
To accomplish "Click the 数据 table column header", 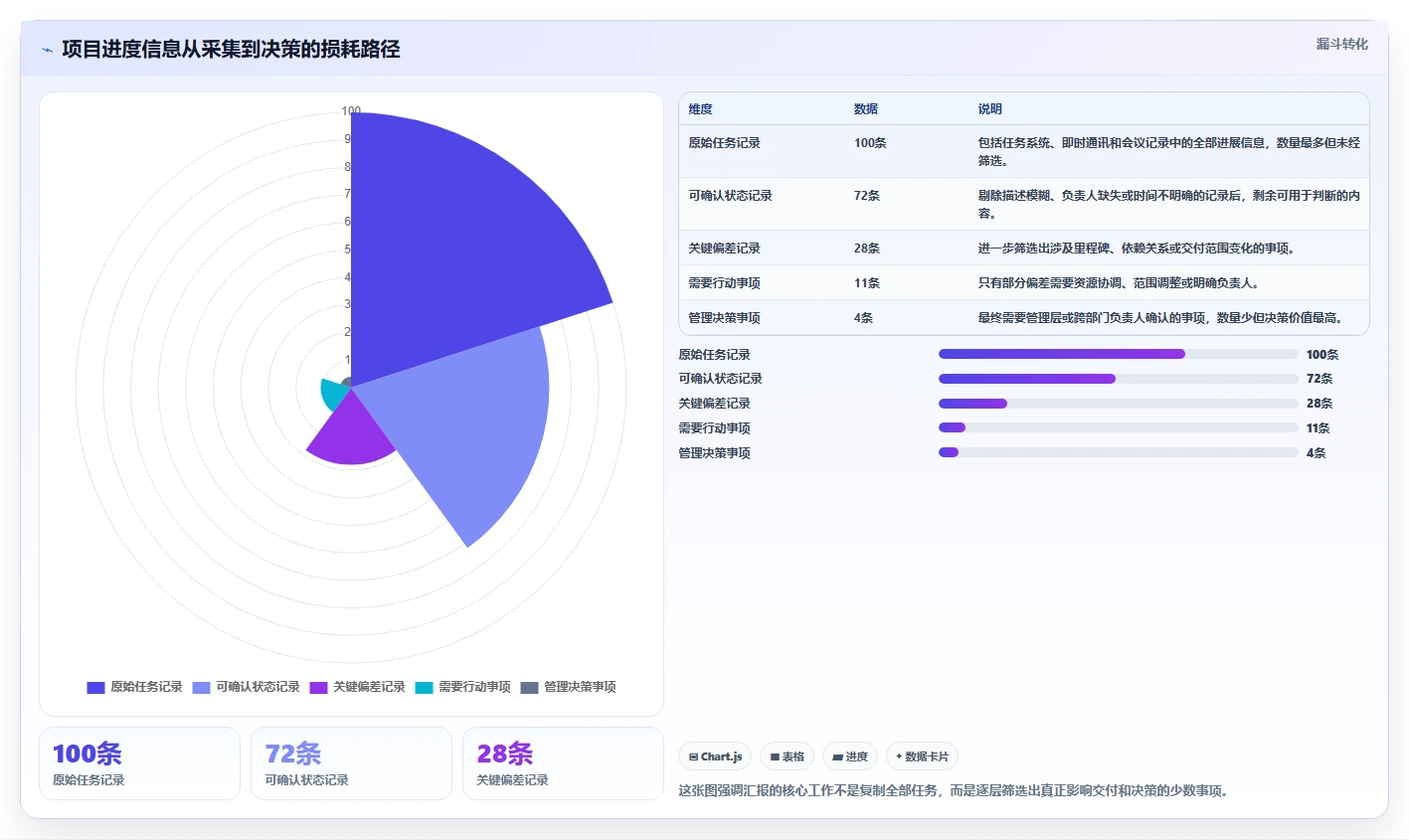I will click(x=865, y=109).
